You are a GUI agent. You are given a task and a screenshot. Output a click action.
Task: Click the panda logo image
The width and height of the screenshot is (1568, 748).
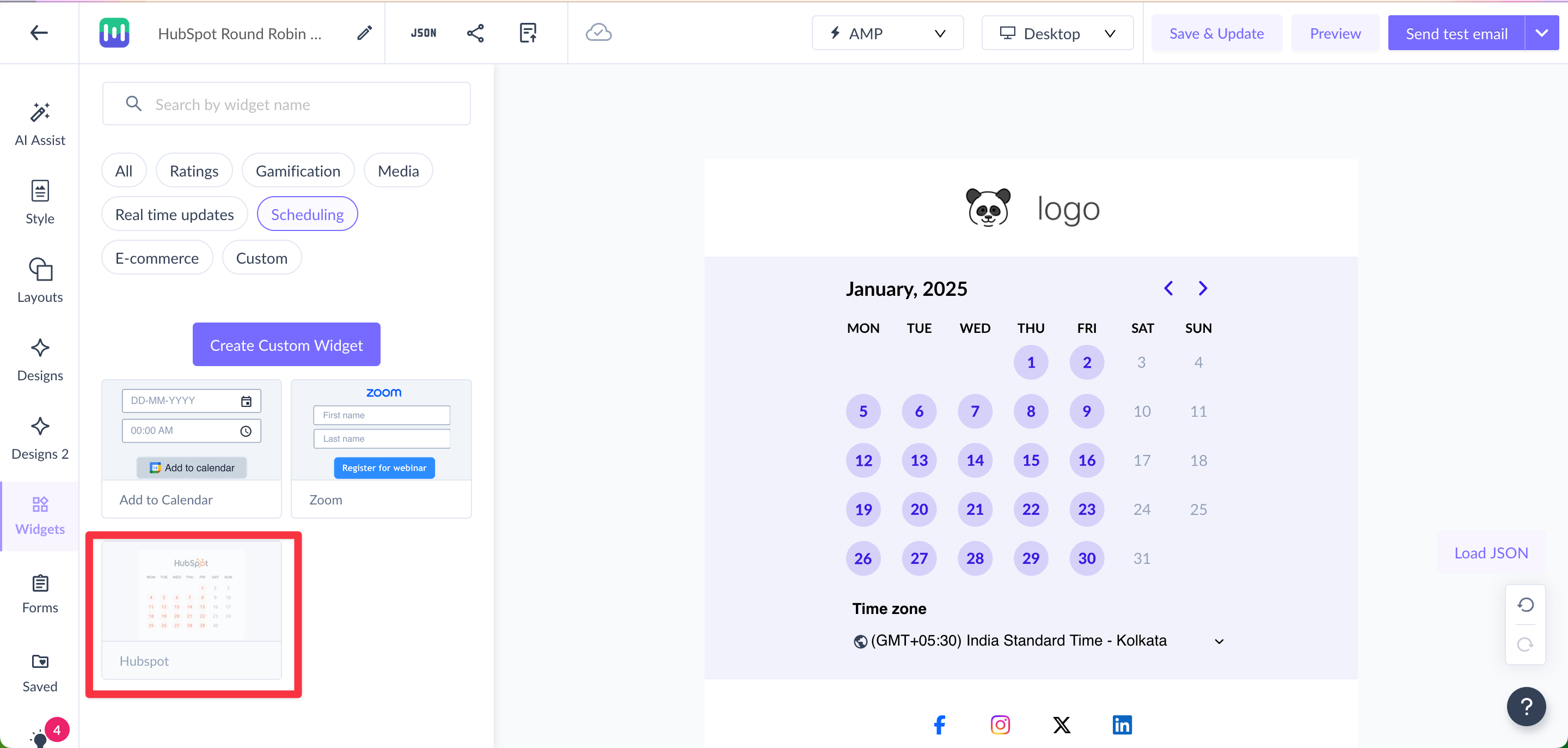(x=988, y=207)
